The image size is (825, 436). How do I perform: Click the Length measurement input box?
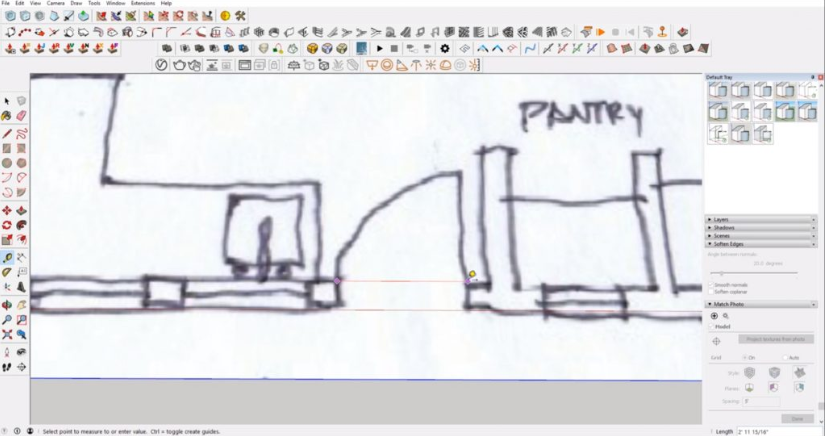pos(780,431)
